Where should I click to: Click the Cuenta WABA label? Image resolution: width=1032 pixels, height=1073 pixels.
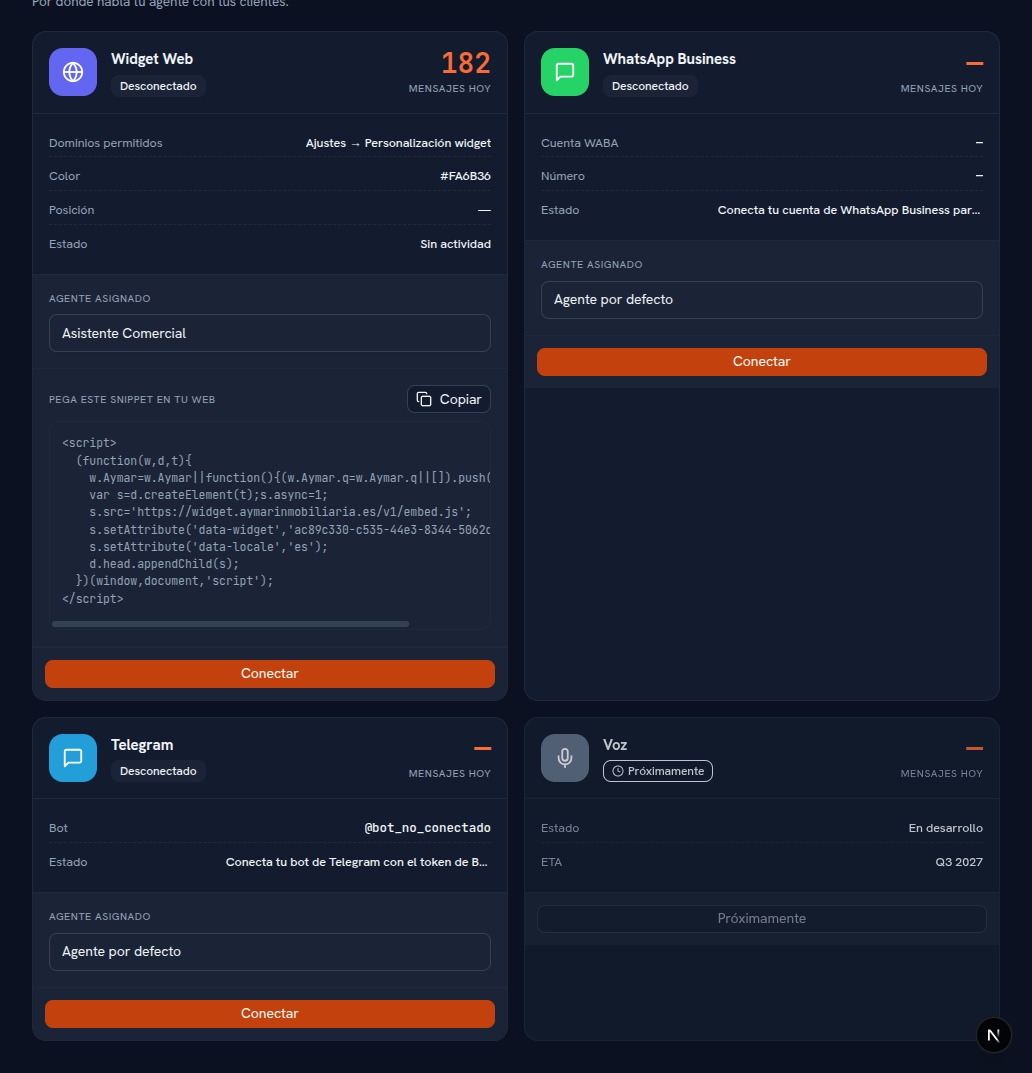[x=579, y=143]
